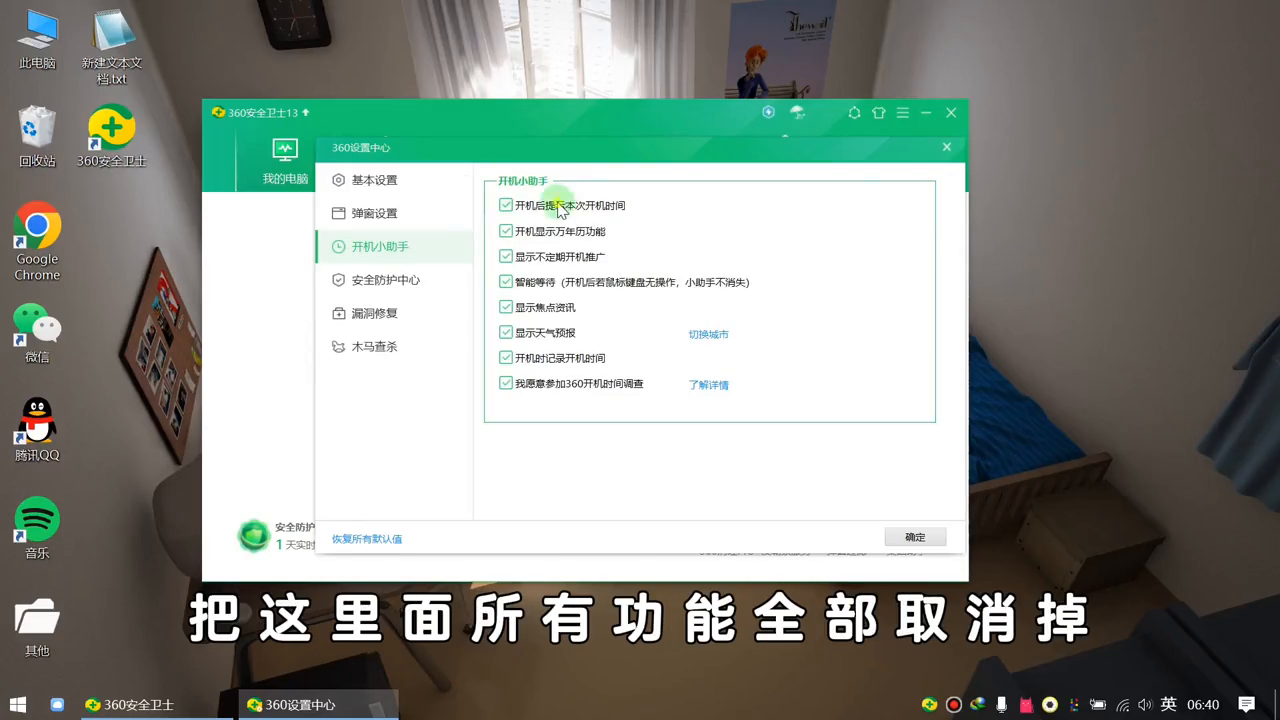Click the hexagon nodes icon in 360 title bar
Viewport: 1280px width, 720px height.
click(854, 113)
